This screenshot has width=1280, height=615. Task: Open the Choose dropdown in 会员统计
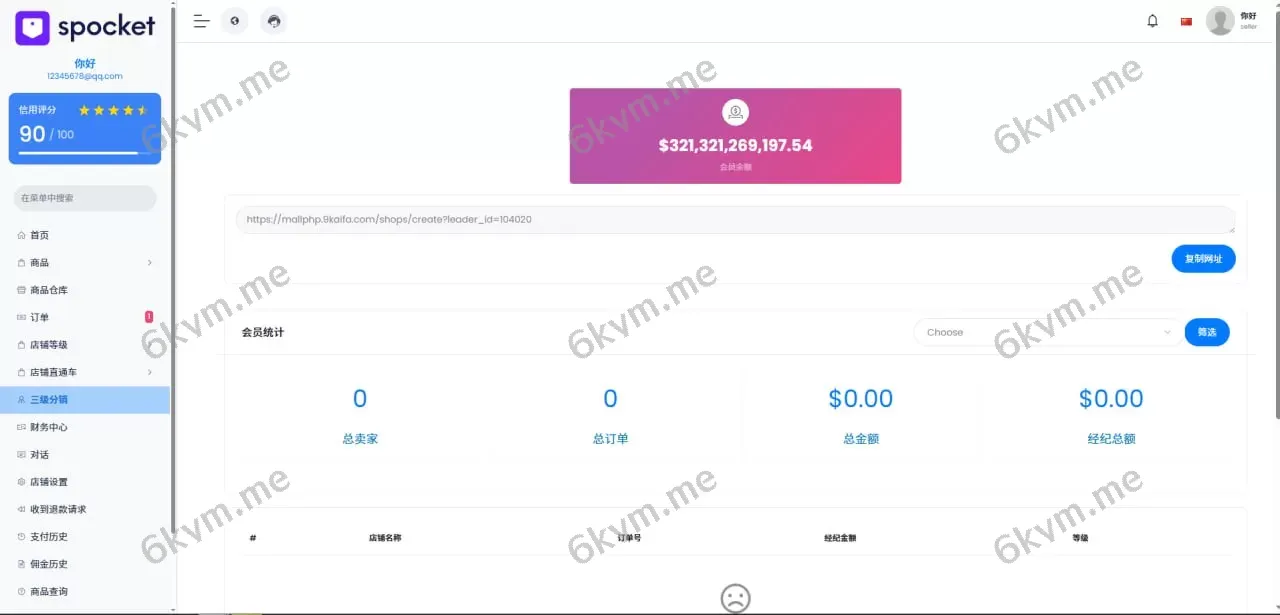(x=1046, y=331)
